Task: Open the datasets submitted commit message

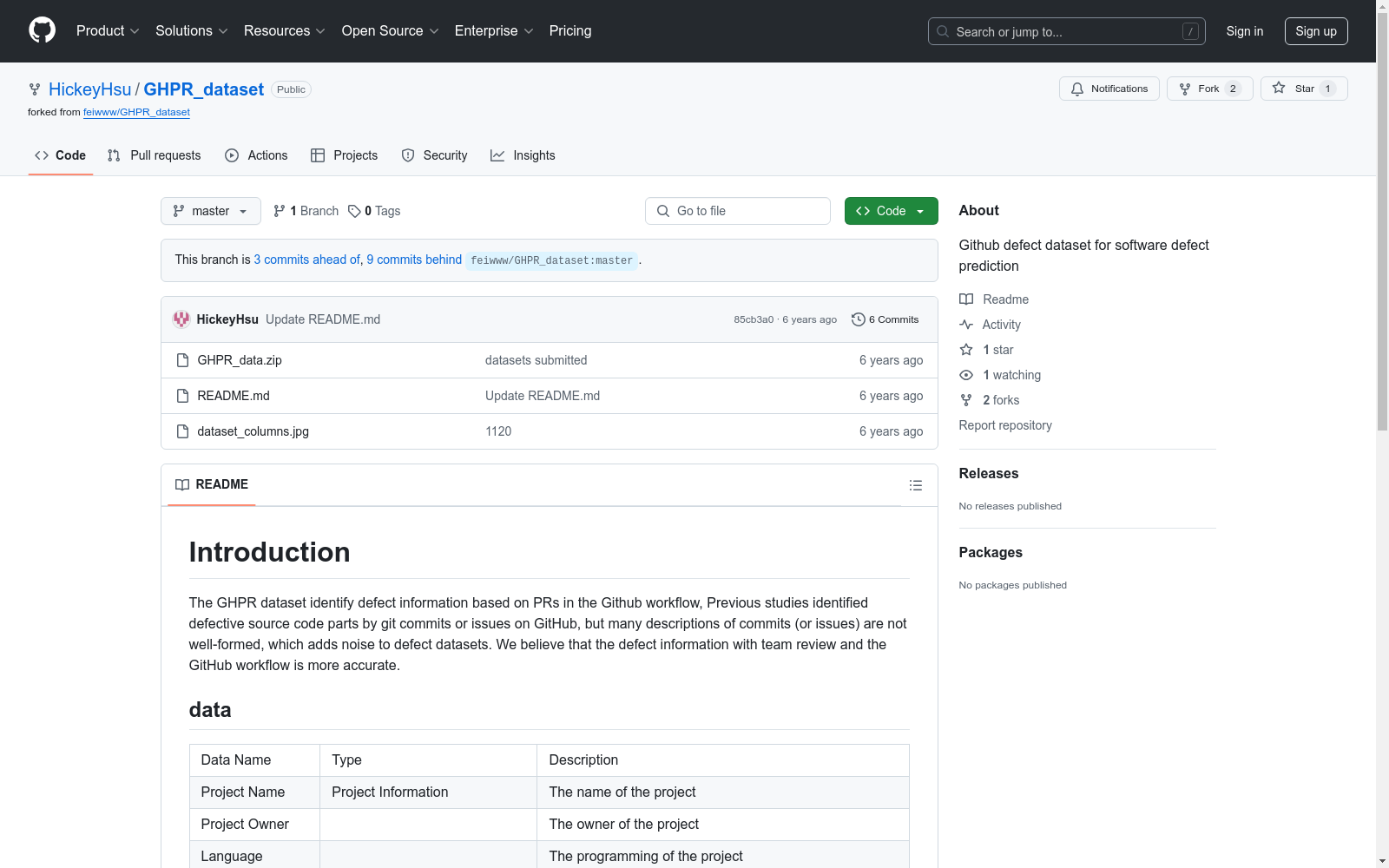Action: click(x=537, y=360)
